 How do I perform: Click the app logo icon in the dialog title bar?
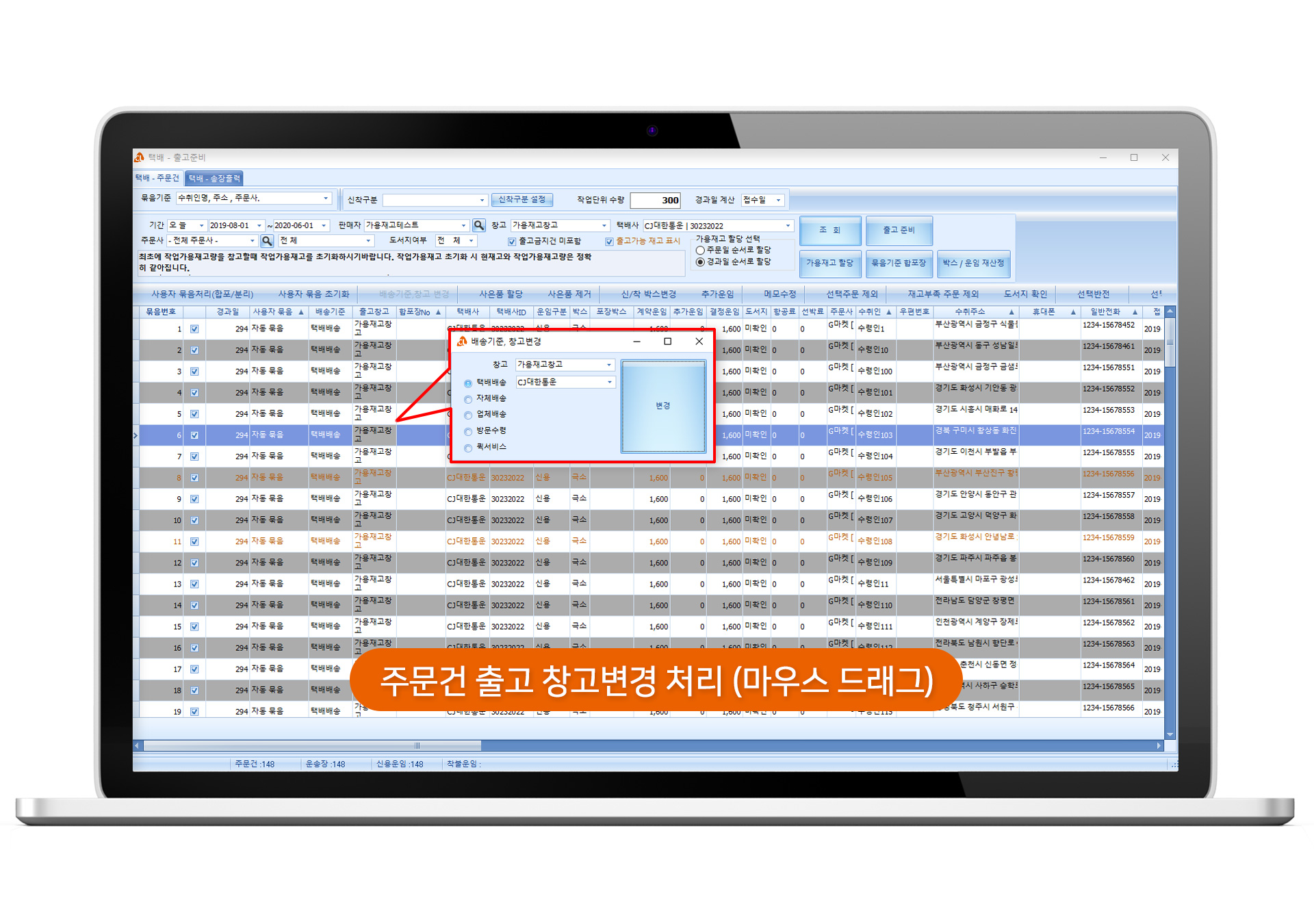[x=462, y=342]
